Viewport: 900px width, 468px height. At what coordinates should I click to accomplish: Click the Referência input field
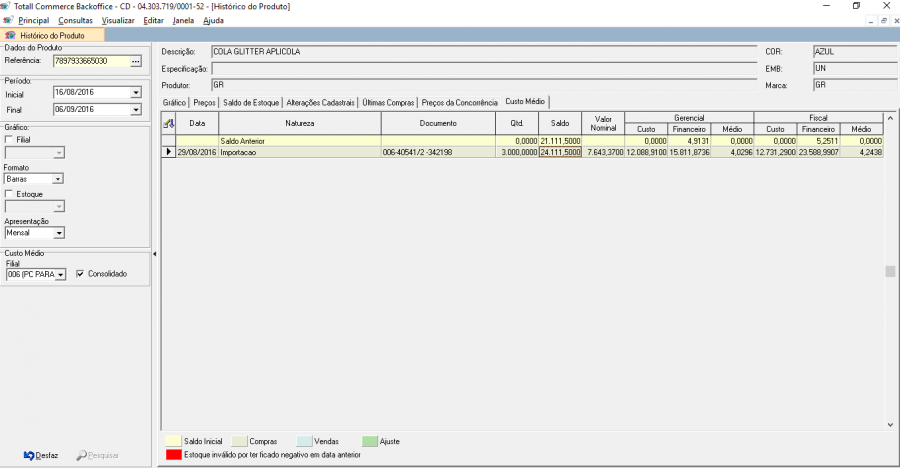point(90,61)
